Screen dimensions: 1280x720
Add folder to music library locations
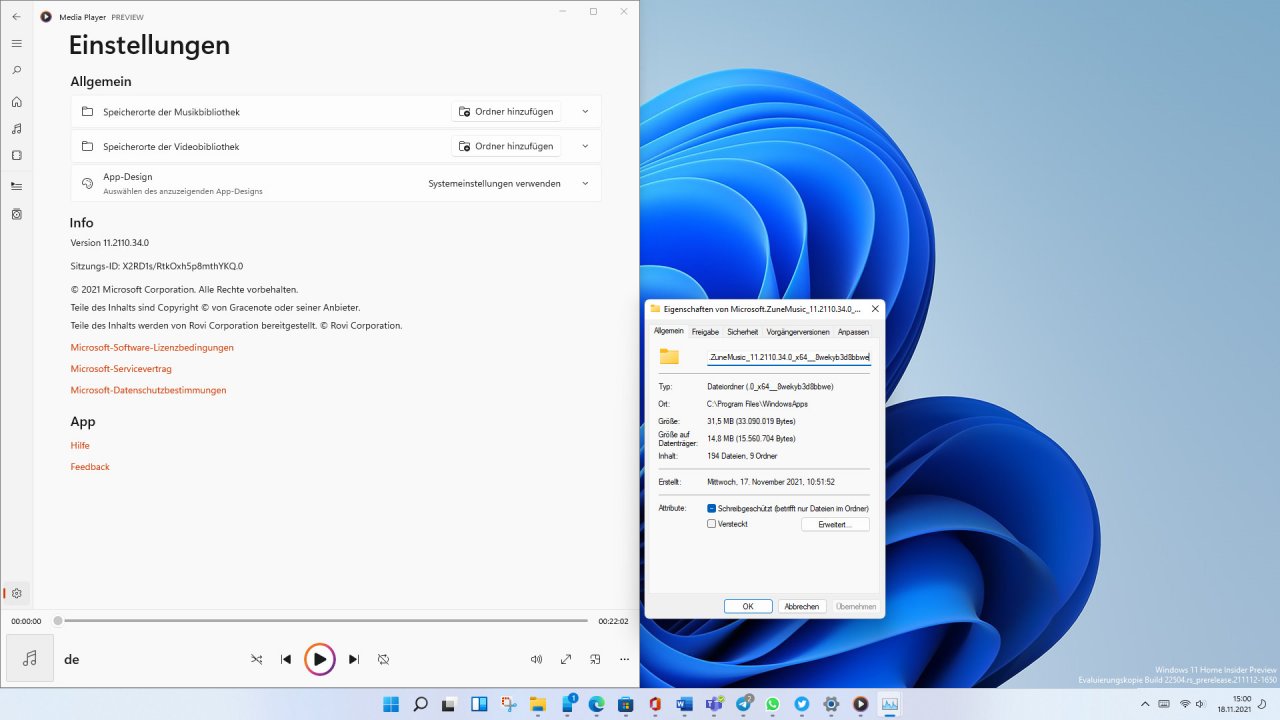tap(506, 112)
